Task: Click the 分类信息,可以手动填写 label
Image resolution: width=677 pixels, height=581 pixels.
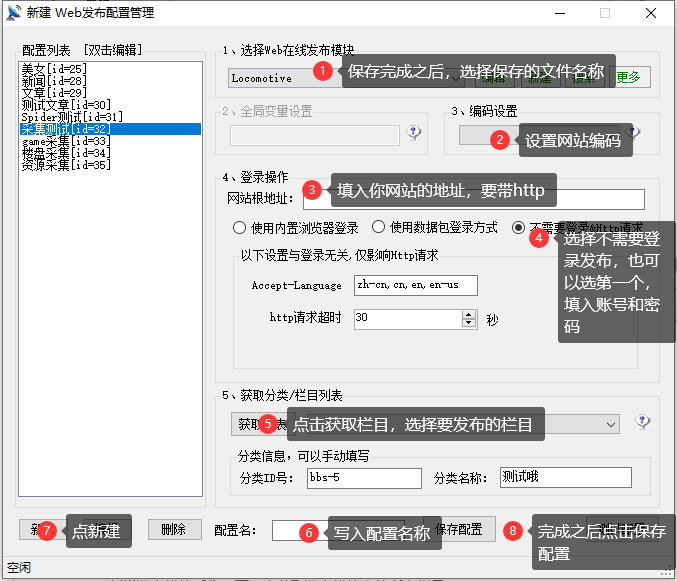Action: pyautogui.click(x=304, y=456)
